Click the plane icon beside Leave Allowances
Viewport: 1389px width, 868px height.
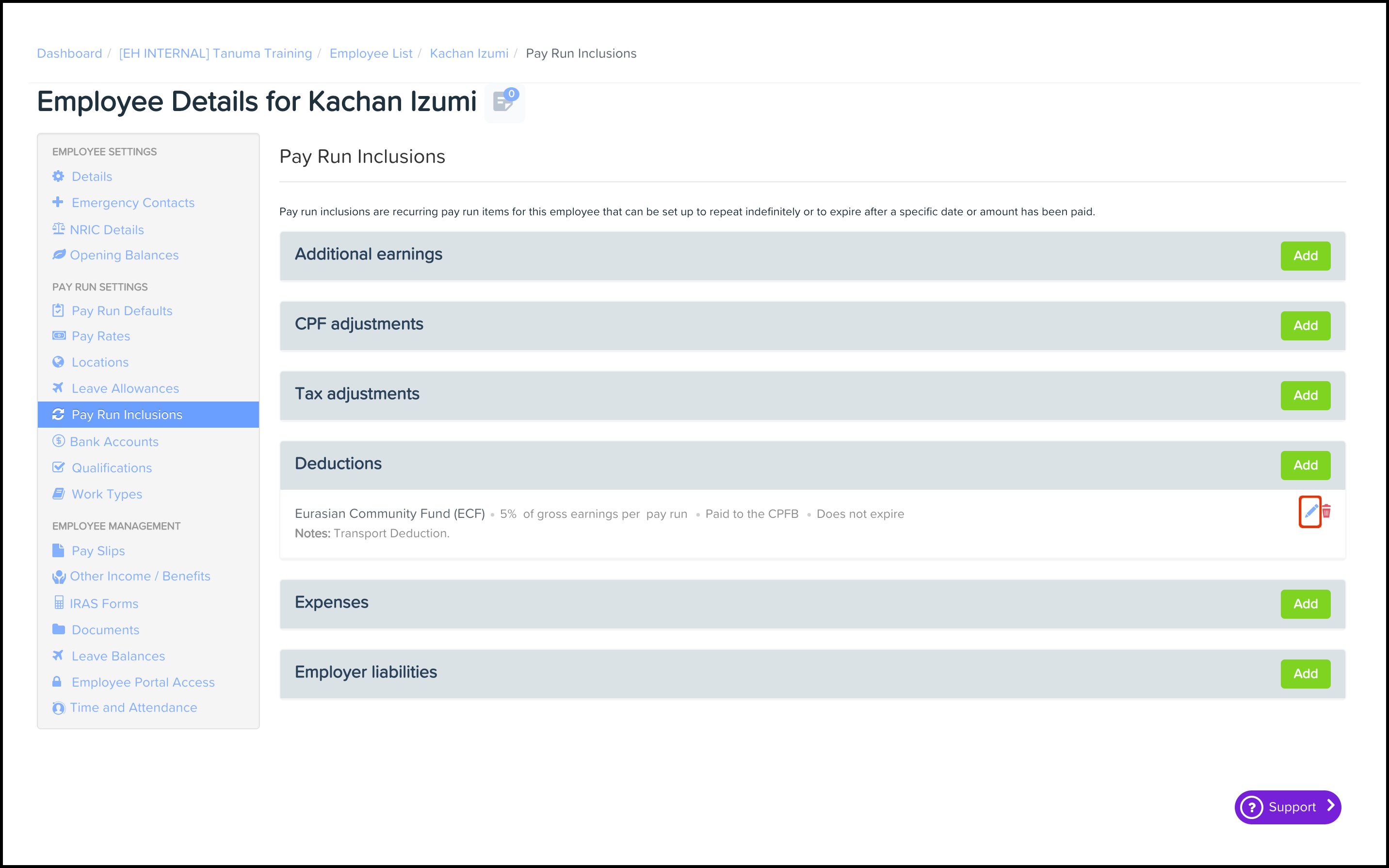pyautogui.click(x=58, y=388)
